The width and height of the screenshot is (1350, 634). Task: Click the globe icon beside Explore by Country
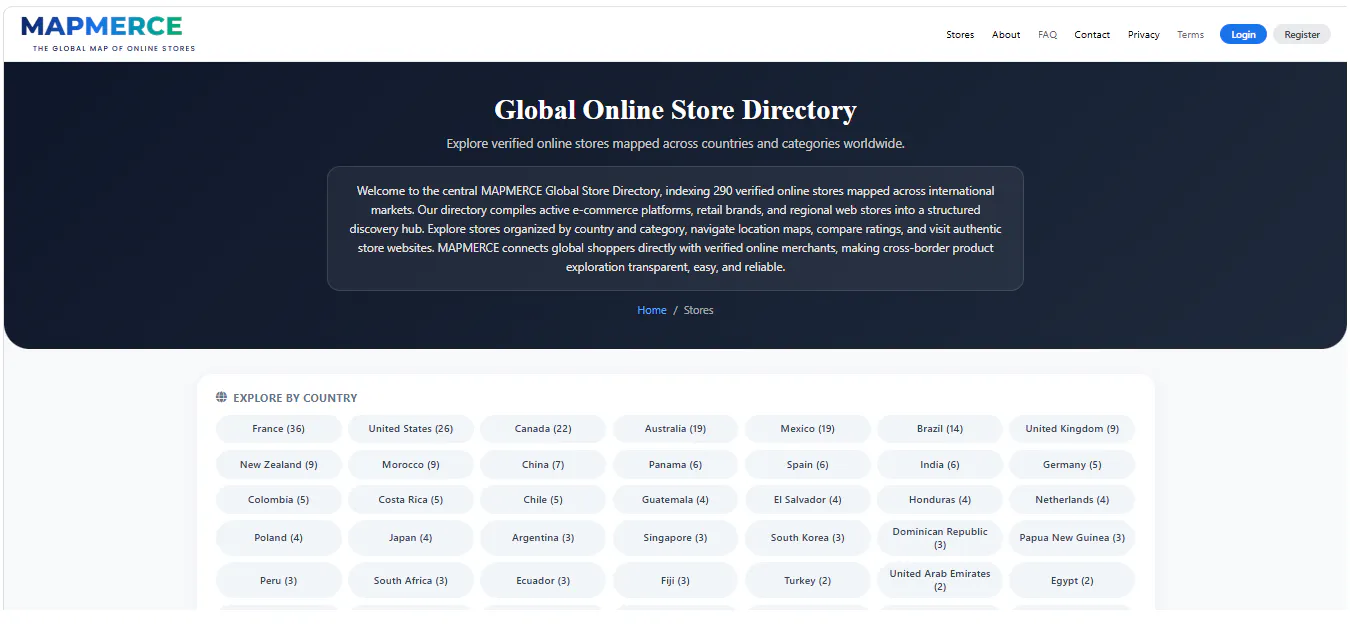221,397
